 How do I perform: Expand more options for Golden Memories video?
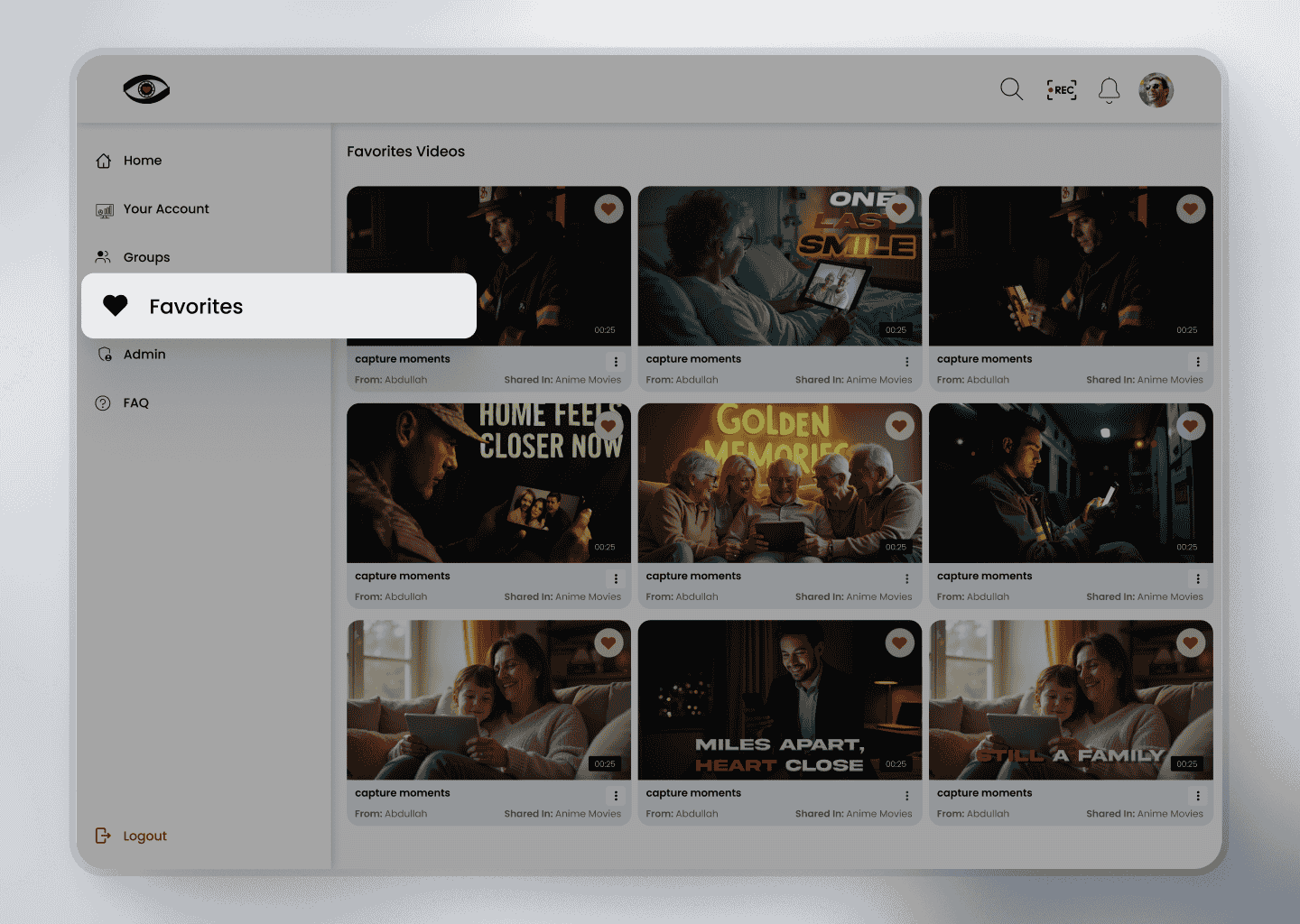907,579
